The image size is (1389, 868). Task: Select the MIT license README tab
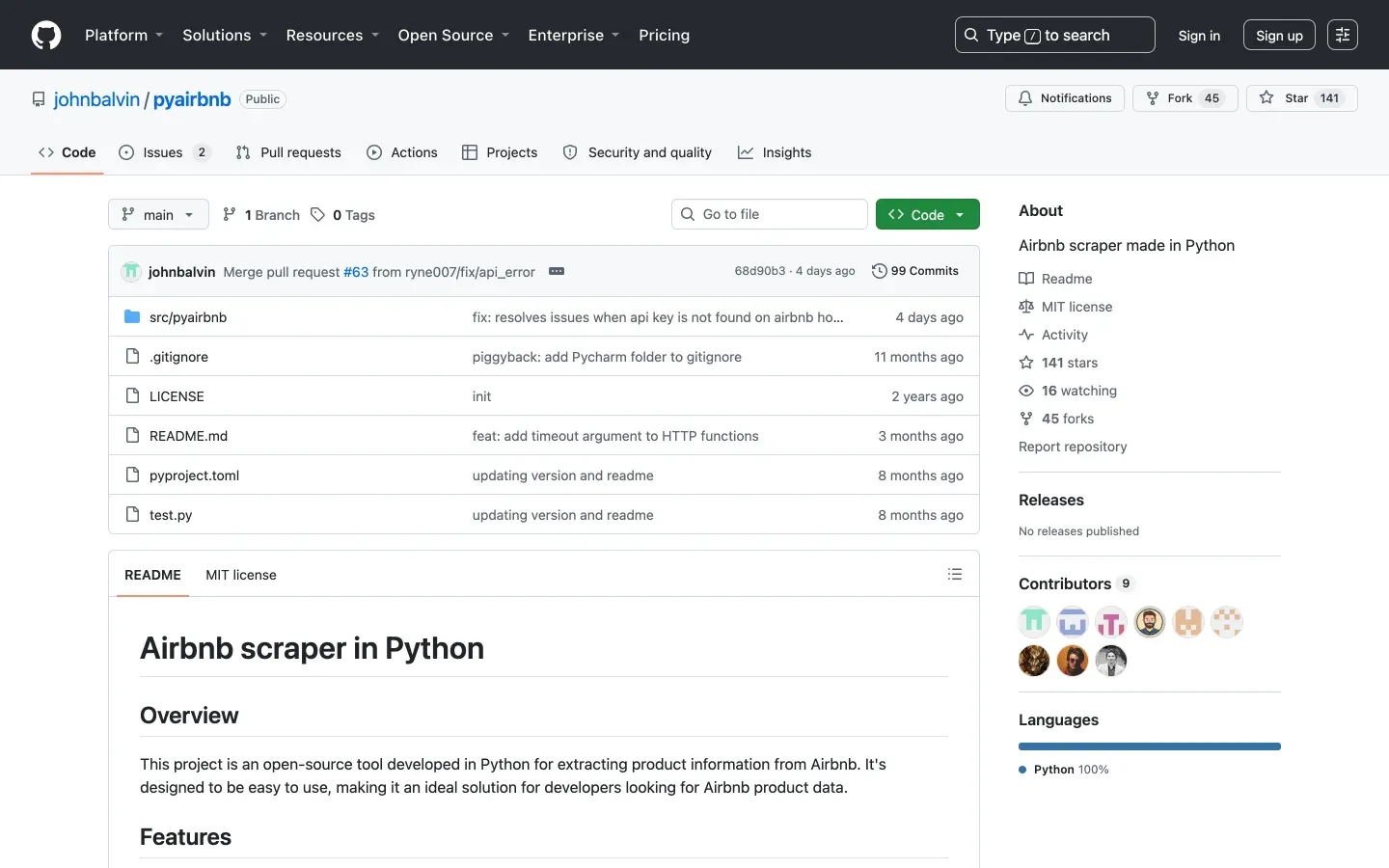(241, 575)
